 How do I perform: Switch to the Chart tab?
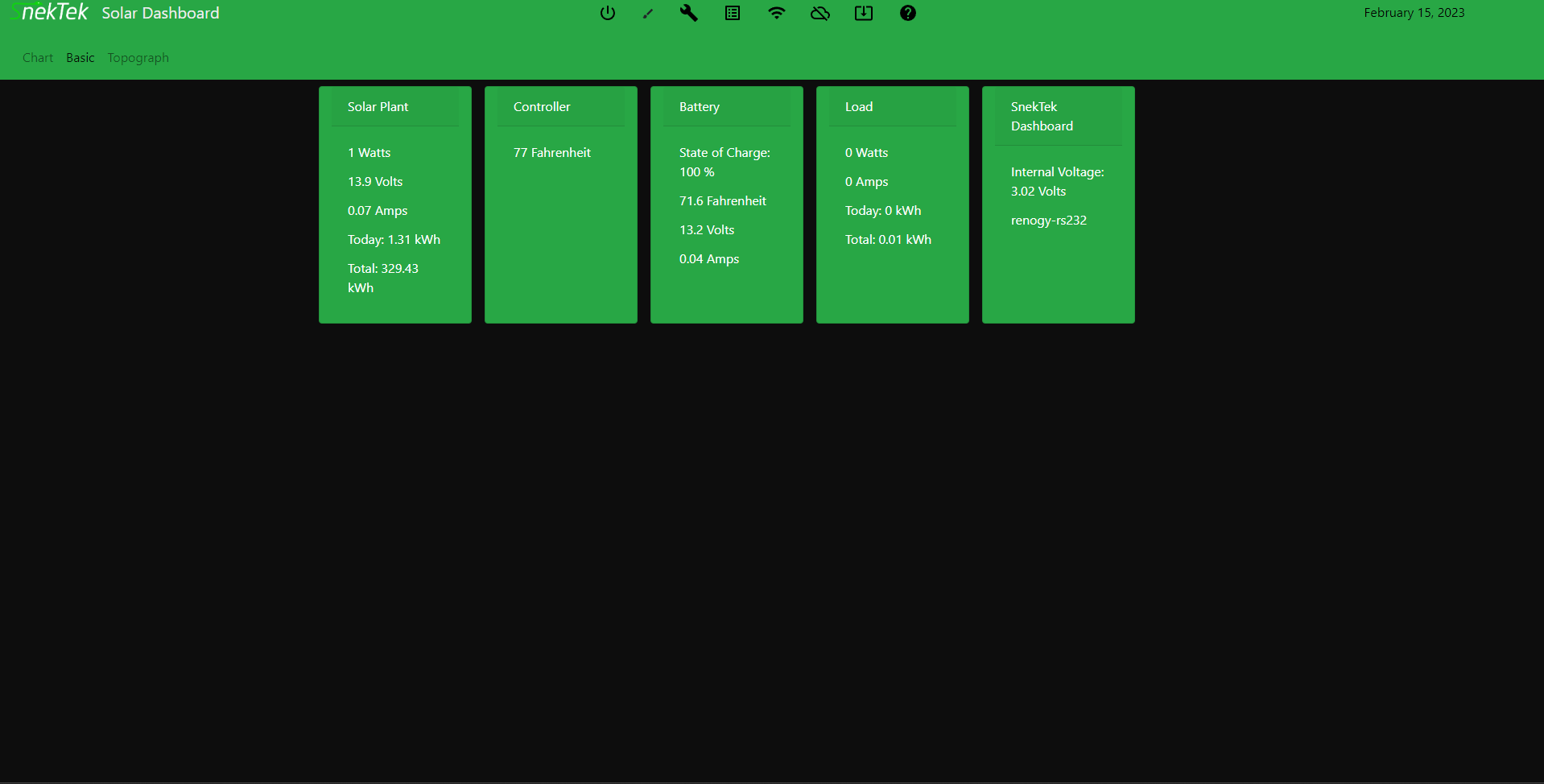(x=38, y=58)
